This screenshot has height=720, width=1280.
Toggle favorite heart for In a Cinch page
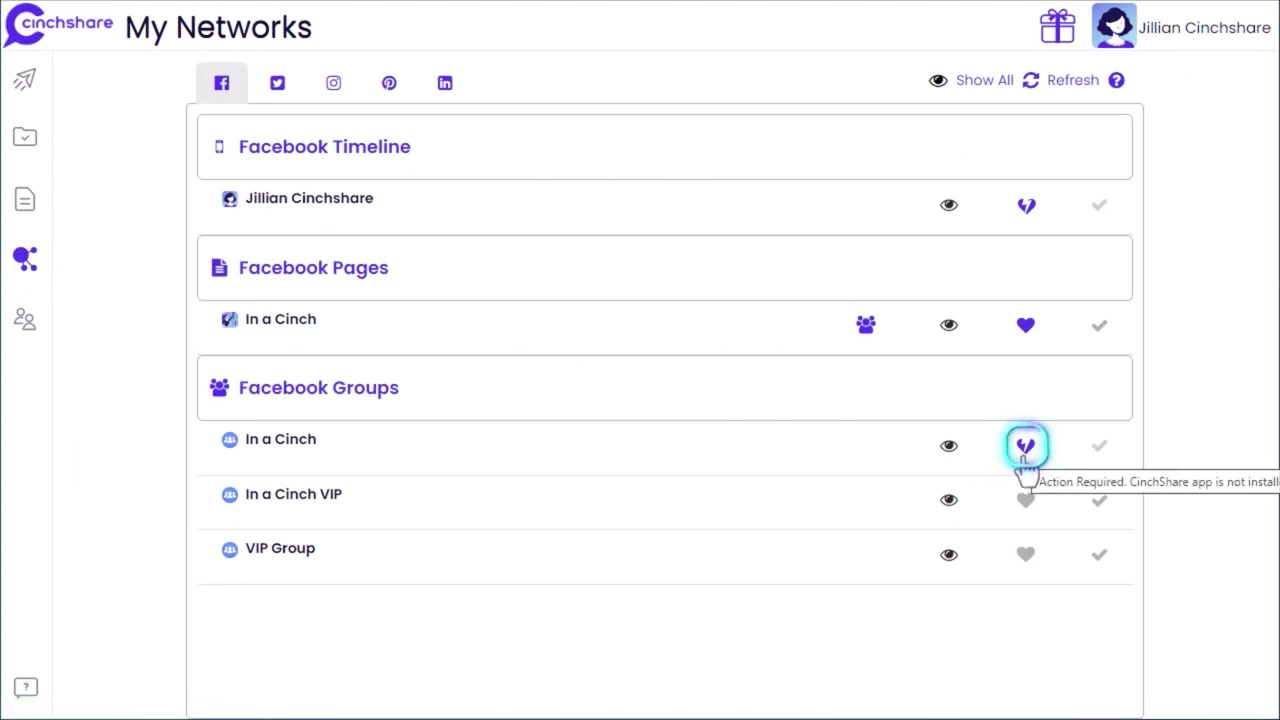click(1026, 325)
